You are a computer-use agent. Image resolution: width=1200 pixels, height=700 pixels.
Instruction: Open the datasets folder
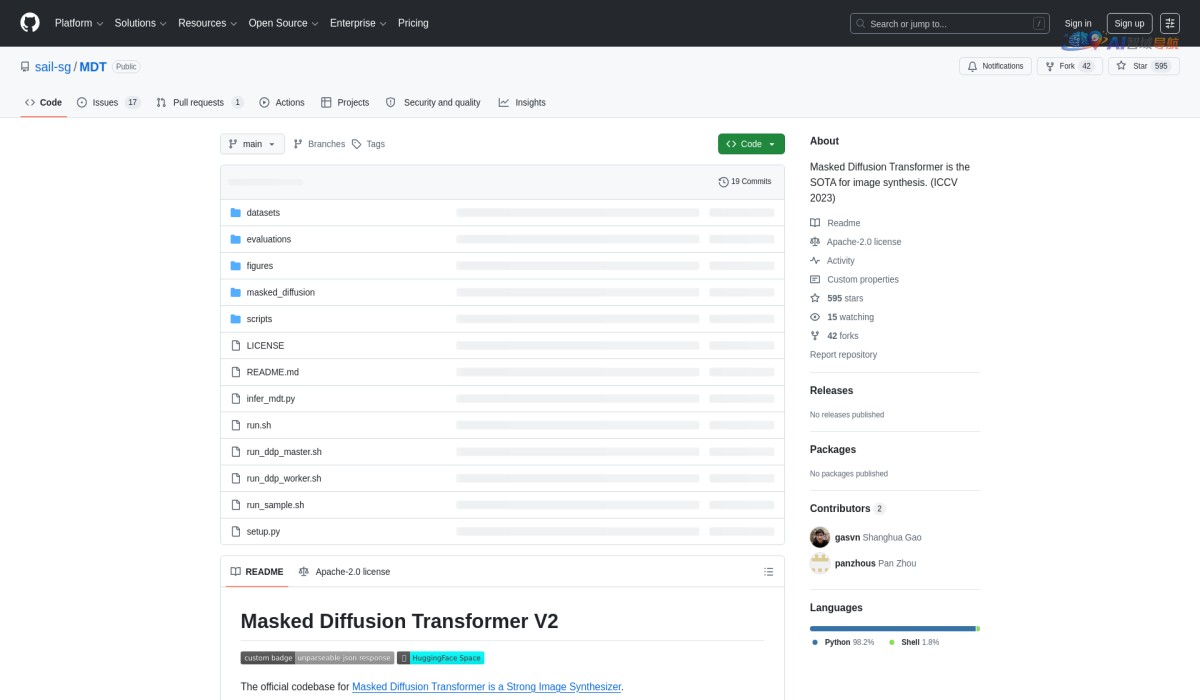tap(263, 213)
